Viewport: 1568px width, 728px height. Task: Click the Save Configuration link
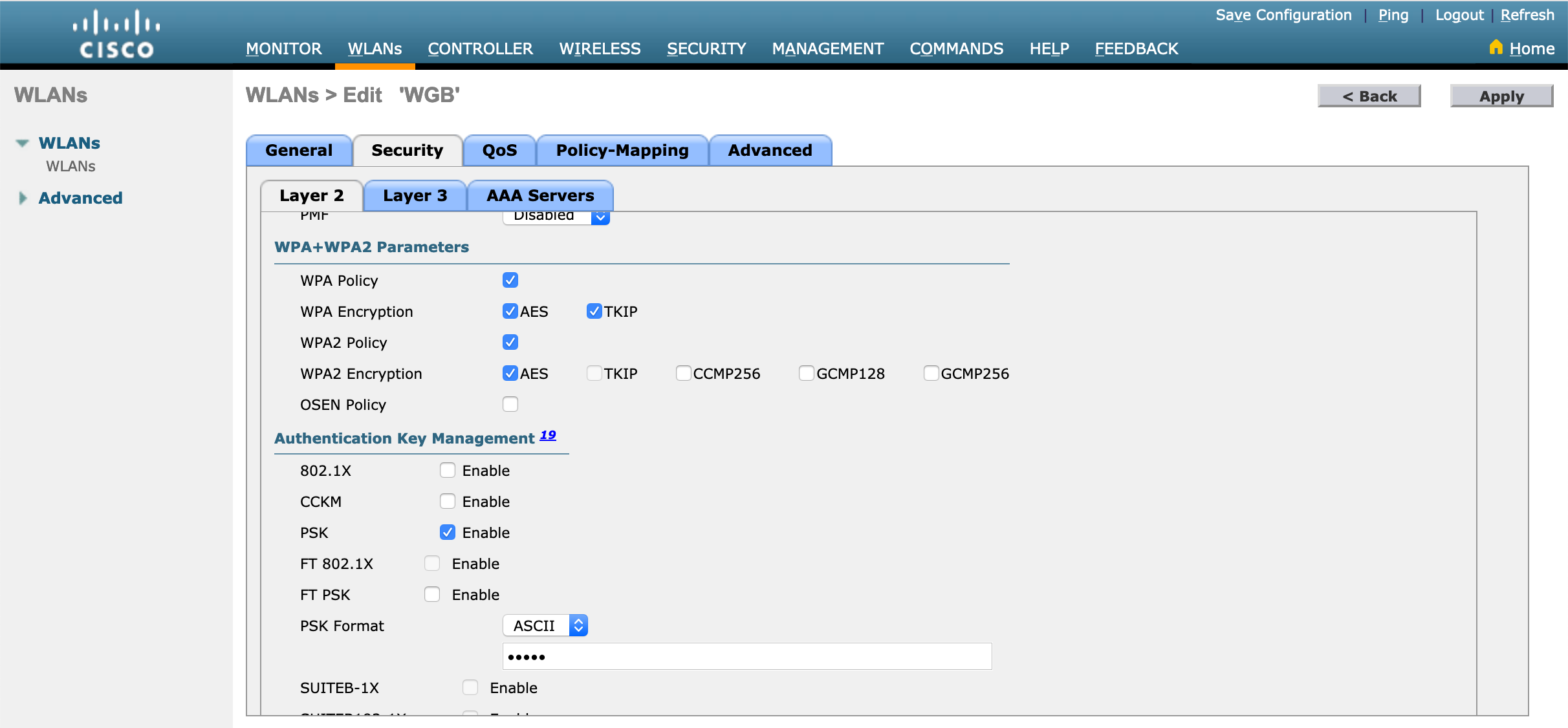1283,15
